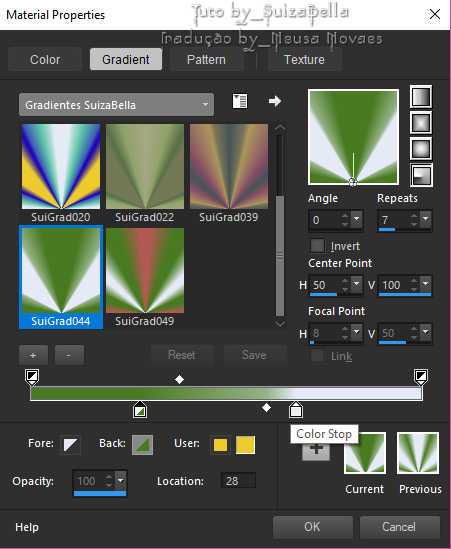Screen dimensions: 451x549
Task: Open the Angle value dropdown arrow
Action: tap(356, 220)
